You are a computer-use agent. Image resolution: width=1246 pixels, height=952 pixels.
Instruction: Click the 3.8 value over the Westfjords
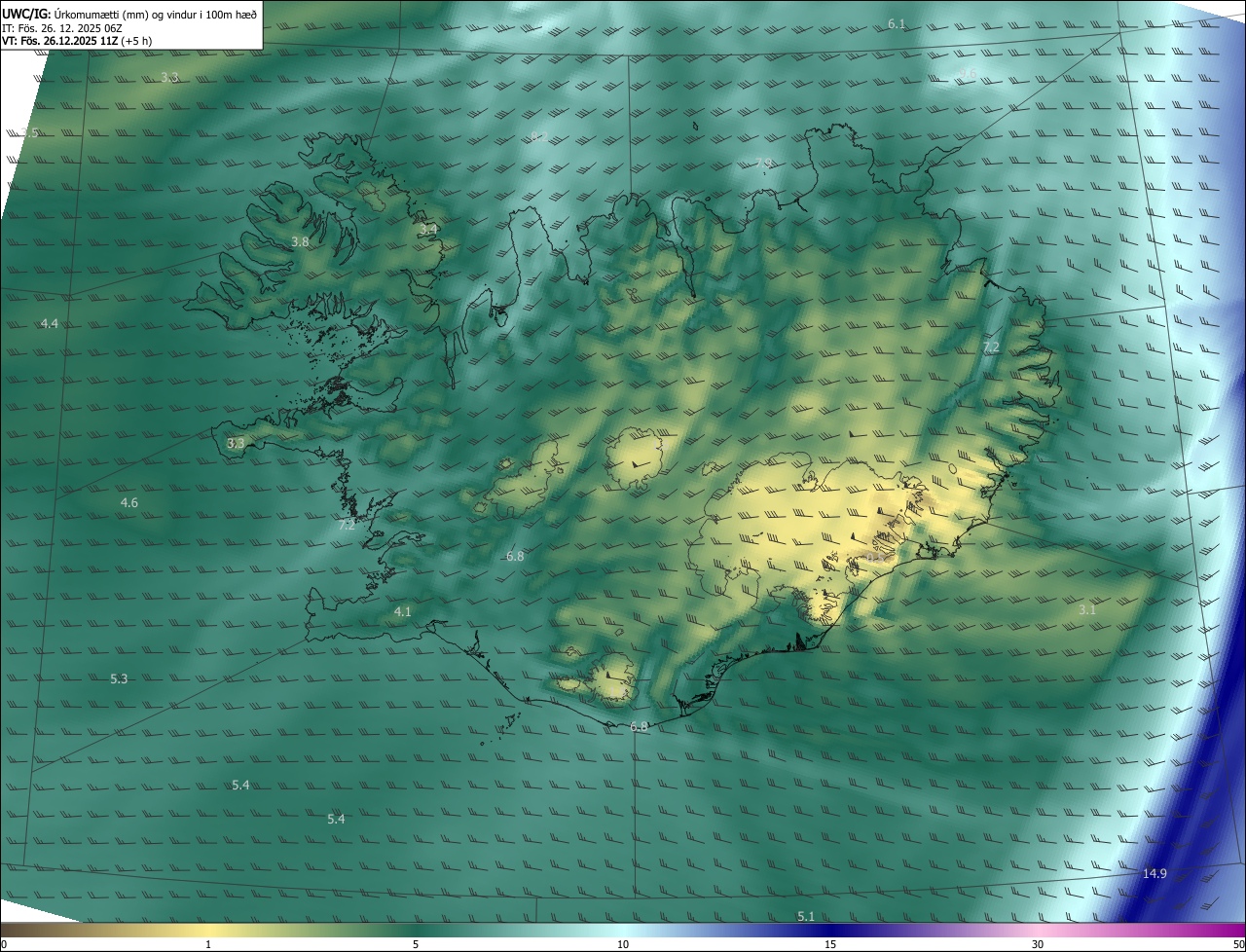(300, 241)
